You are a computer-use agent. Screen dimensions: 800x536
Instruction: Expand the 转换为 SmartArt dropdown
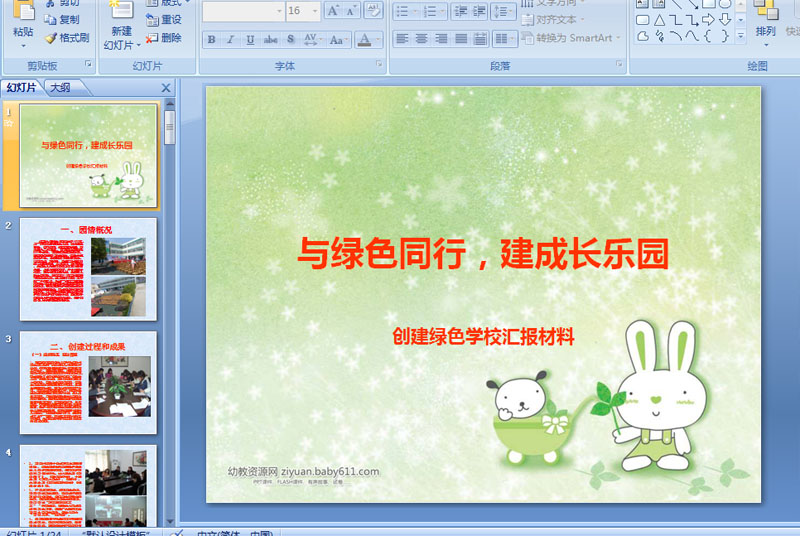[618, 38]
